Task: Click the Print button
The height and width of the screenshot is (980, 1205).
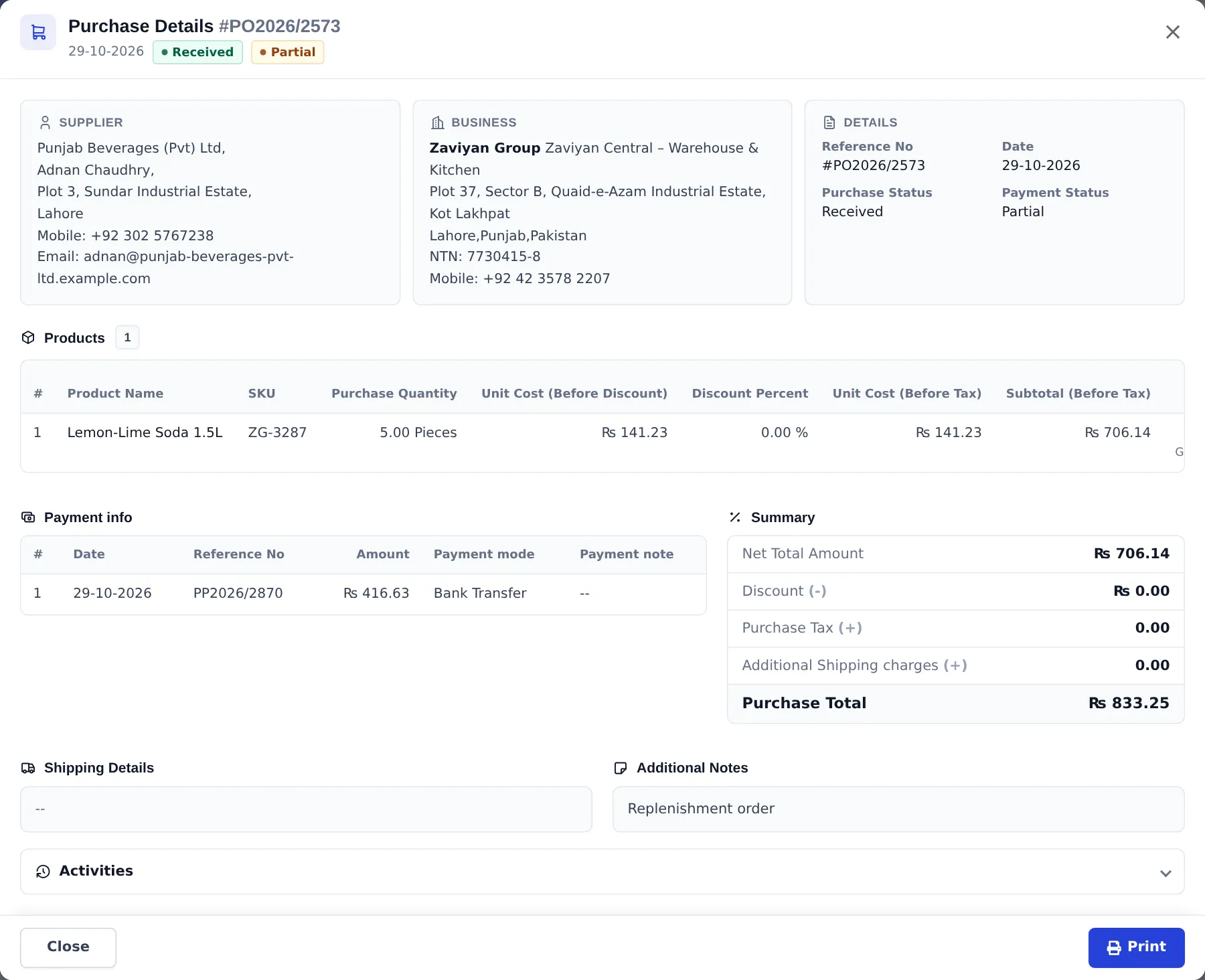Action: 1136,947
